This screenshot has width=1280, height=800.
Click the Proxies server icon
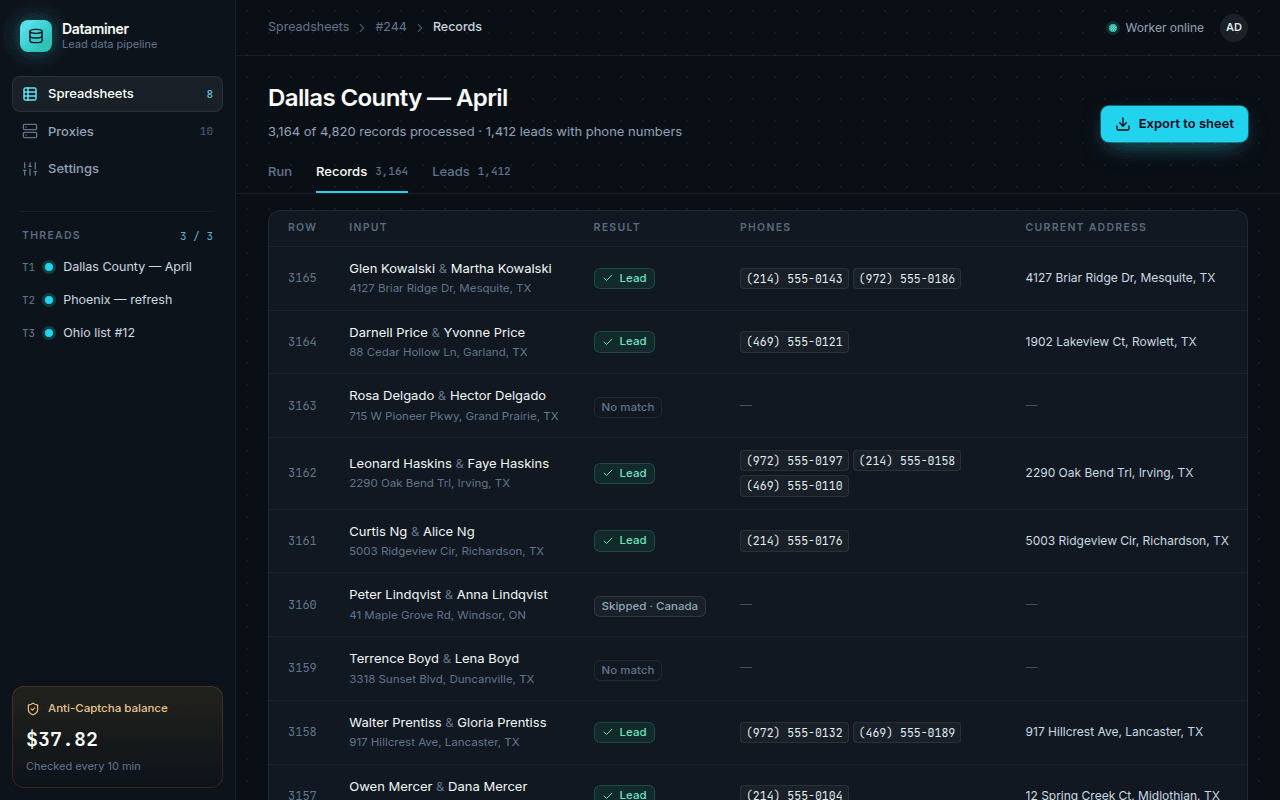tap(30, 132)
